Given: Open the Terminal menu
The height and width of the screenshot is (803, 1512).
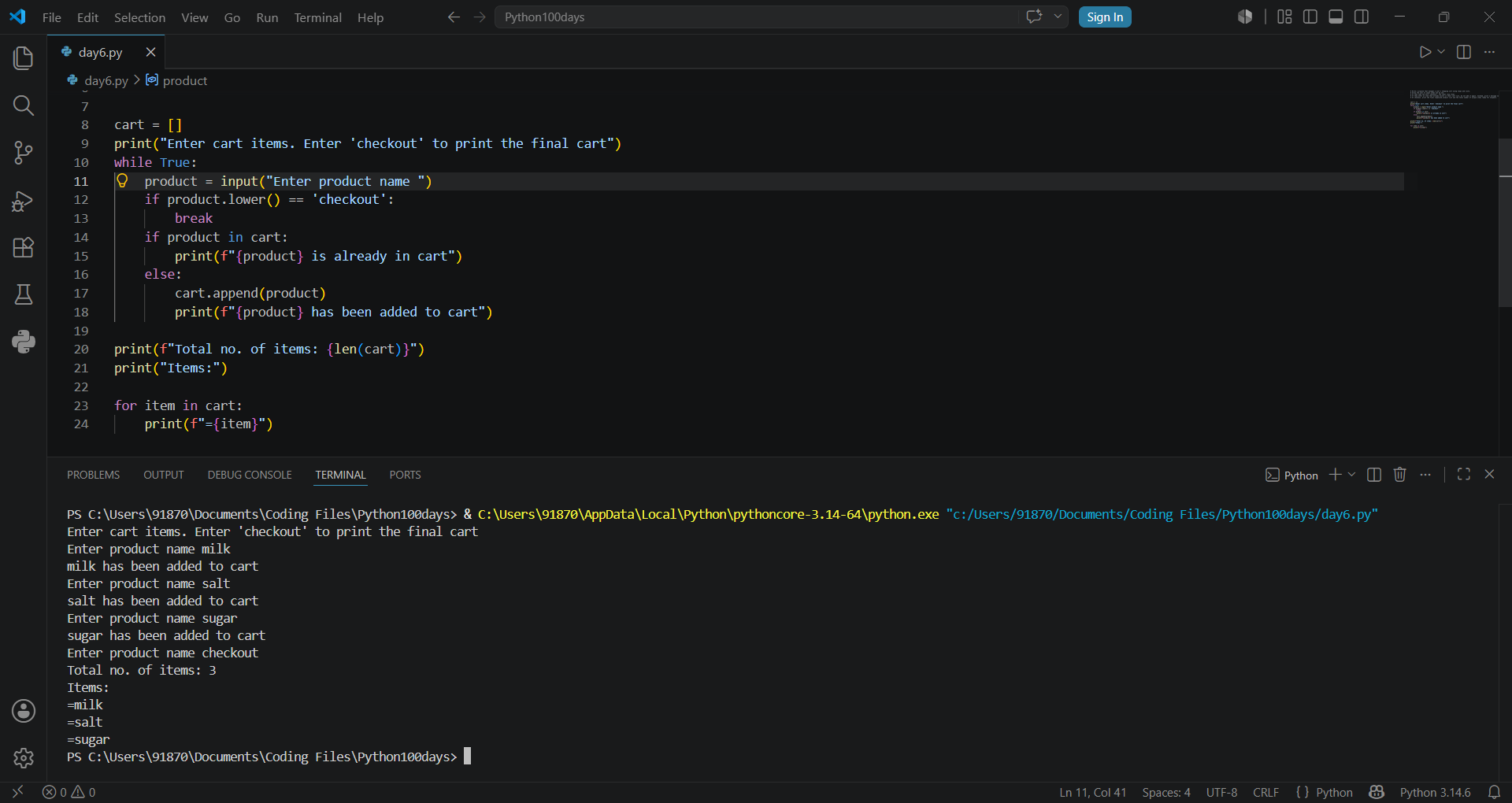Looking at the screenshot, I should point(317,17).
